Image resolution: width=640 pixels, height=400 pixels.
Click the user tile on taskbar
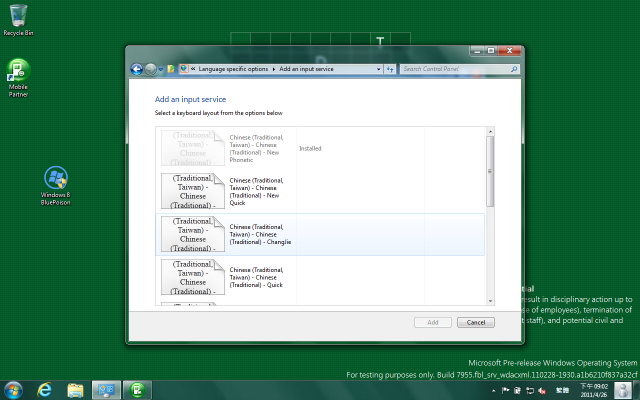tap(622, 390)
